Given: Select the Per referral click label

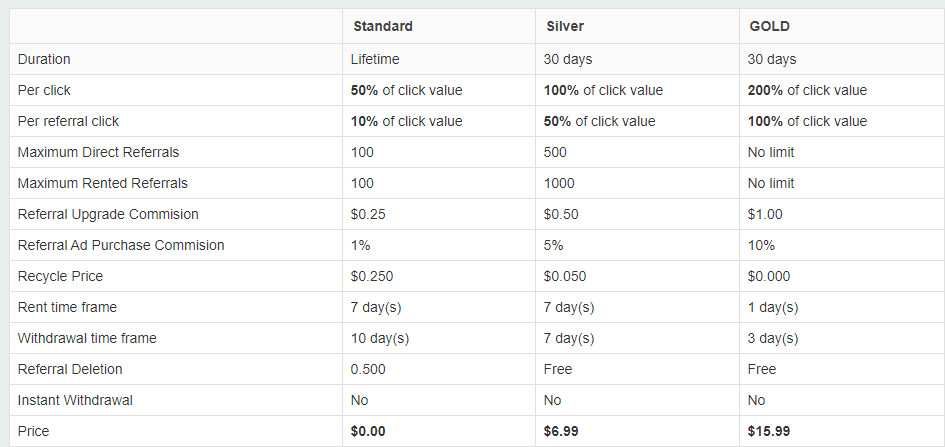Looking at the screenshot, I should point(68,121).
